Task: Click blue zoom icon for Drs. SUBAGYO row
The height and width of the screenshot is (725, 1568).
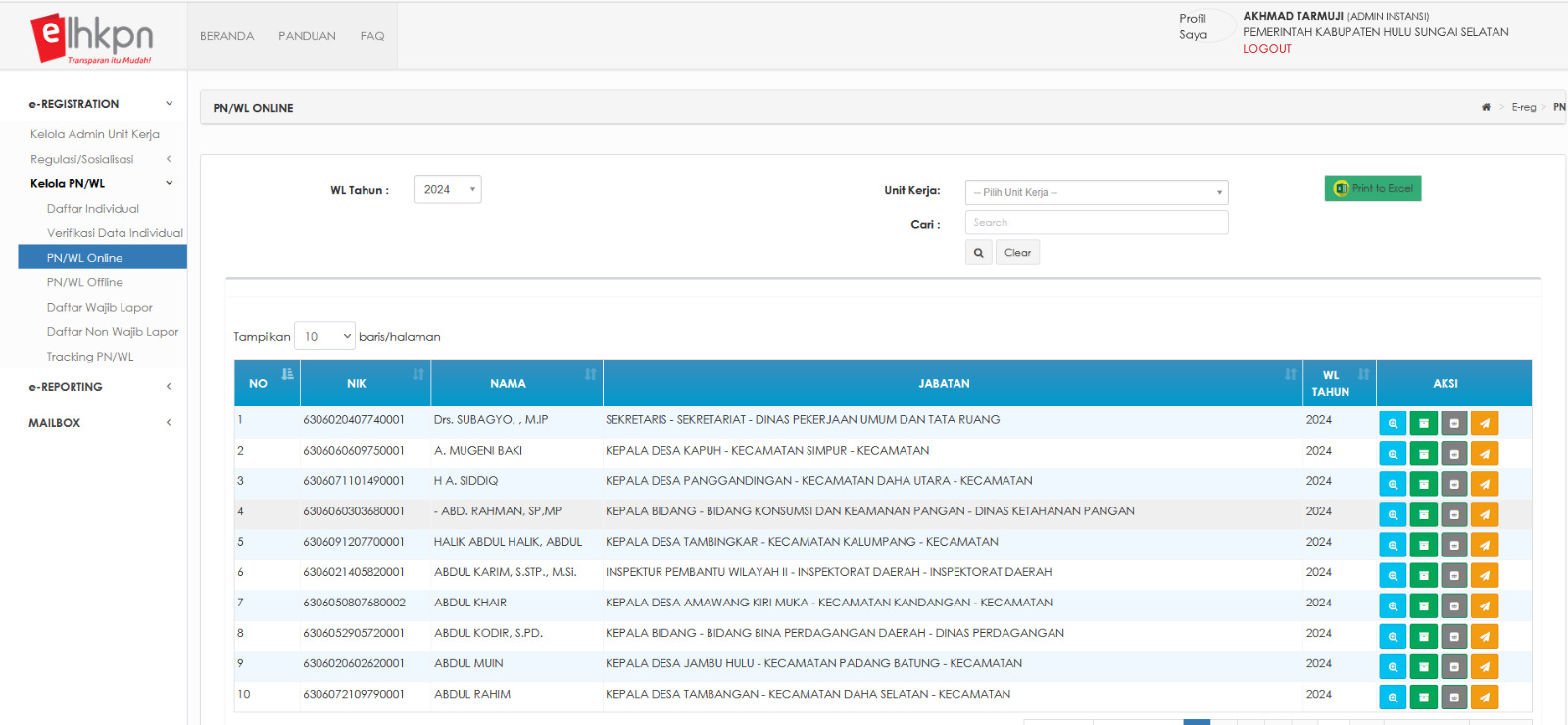Action: click(x=1393, y=423)
